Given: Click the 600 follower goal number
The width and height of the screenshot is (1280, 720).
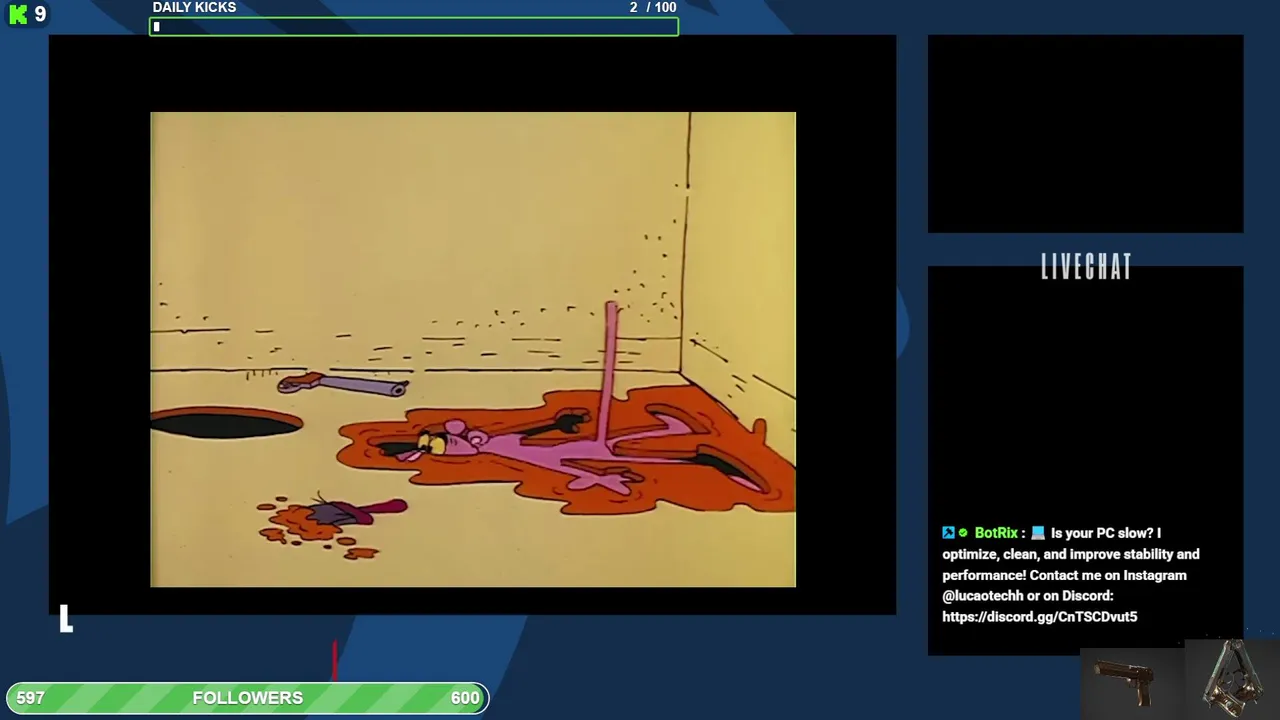Looking at the screenshot, I should 465,698.
